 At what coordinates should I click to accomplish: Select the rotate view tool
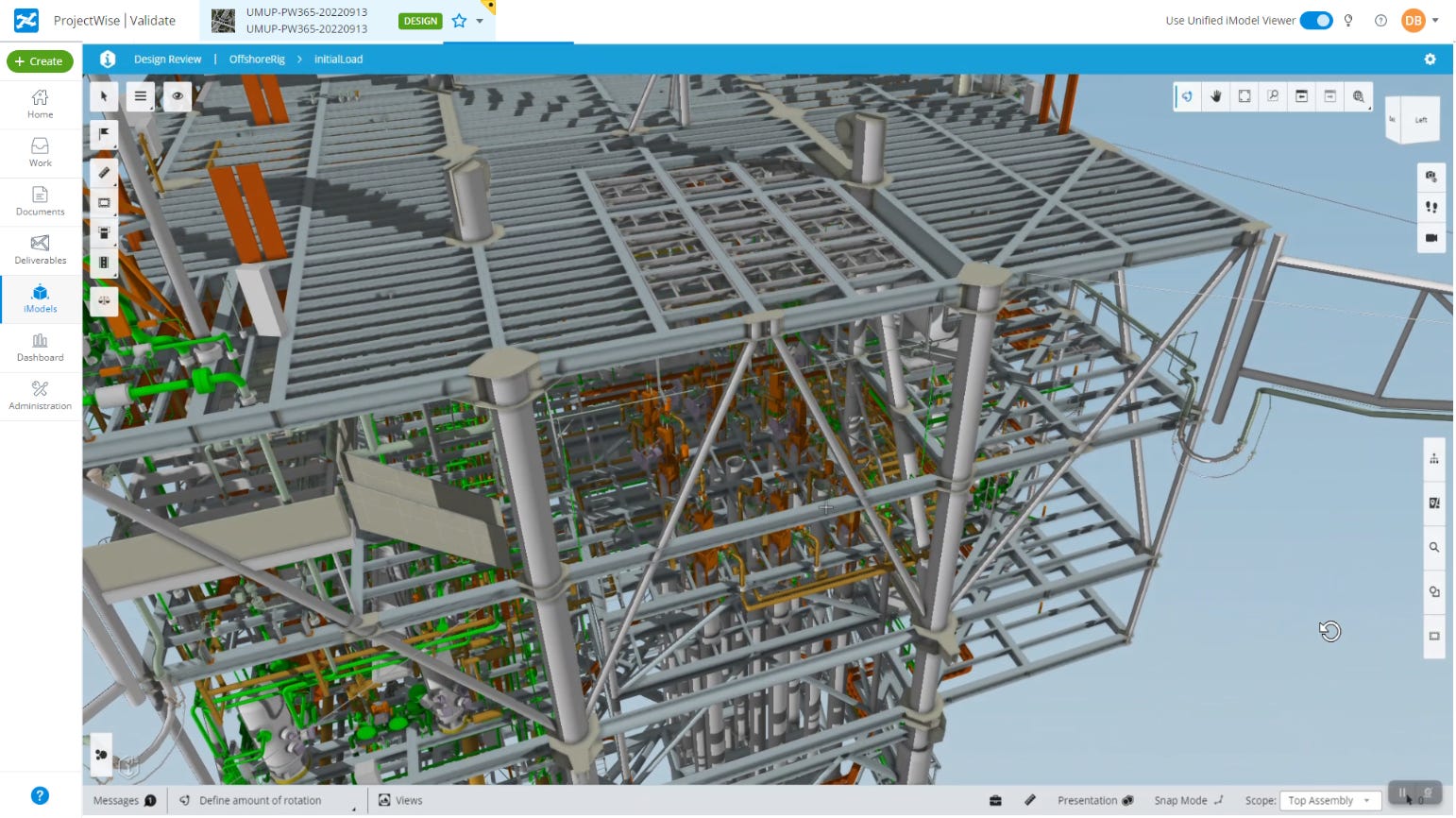coord(1188,96)
